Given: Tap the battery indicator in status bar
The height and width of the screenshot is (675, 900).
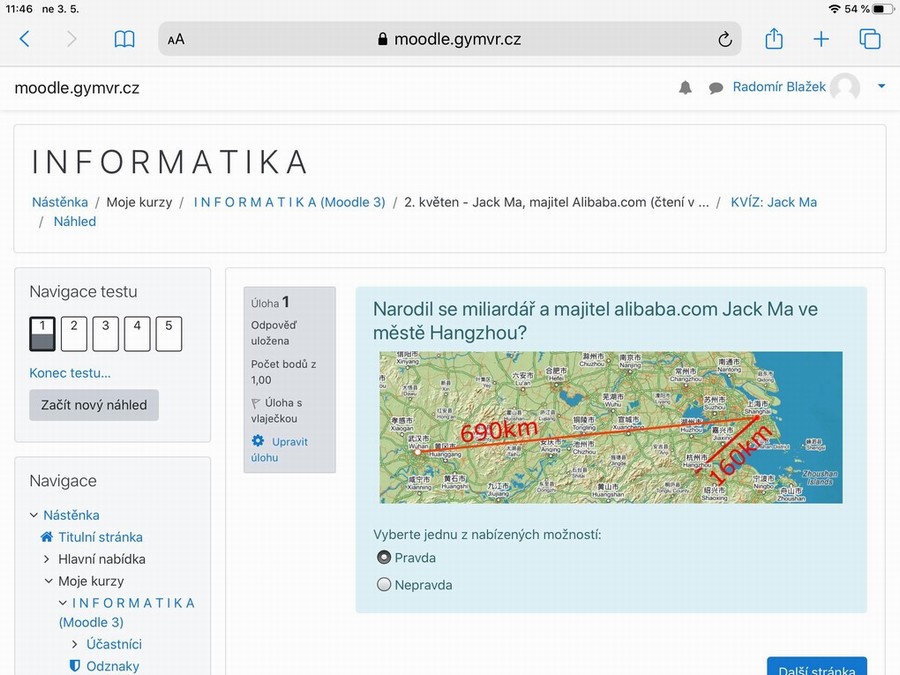Looking at the screenshot, I should tap(883, 9).
